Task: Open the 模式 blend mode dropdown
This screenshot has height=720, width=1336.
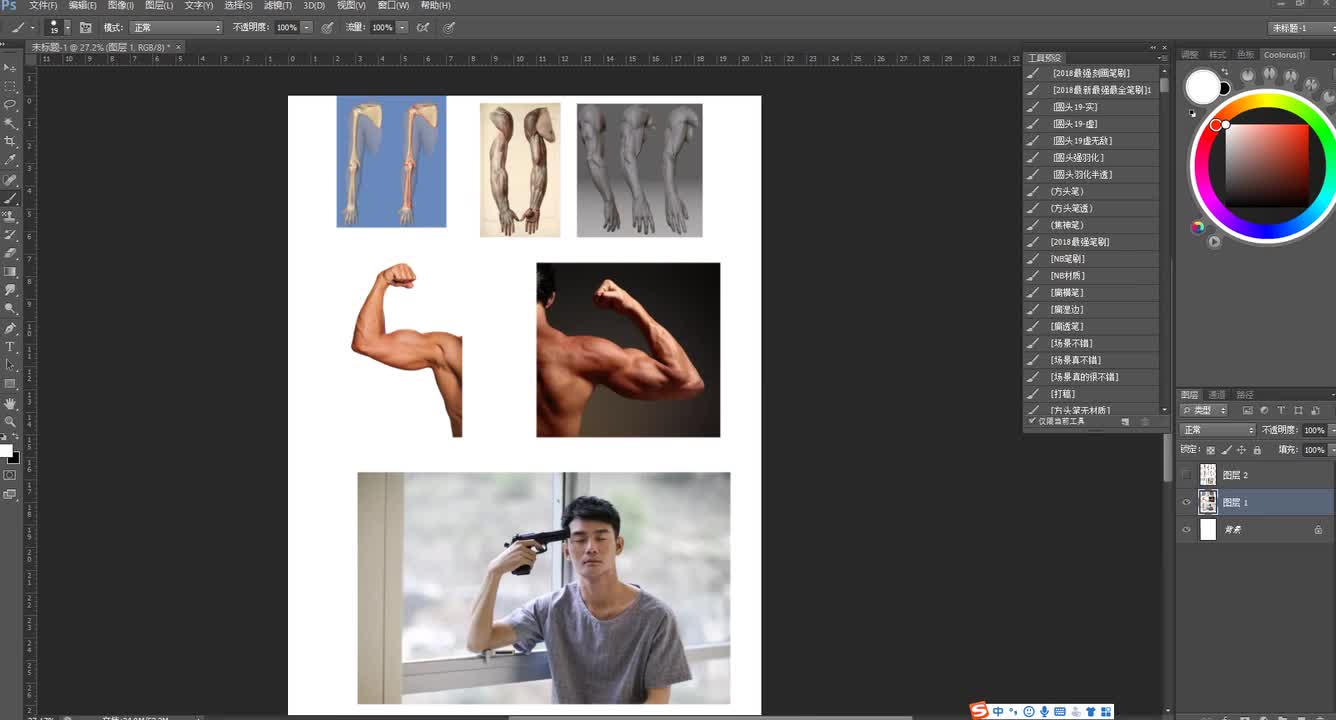Action: coord(176,28)
